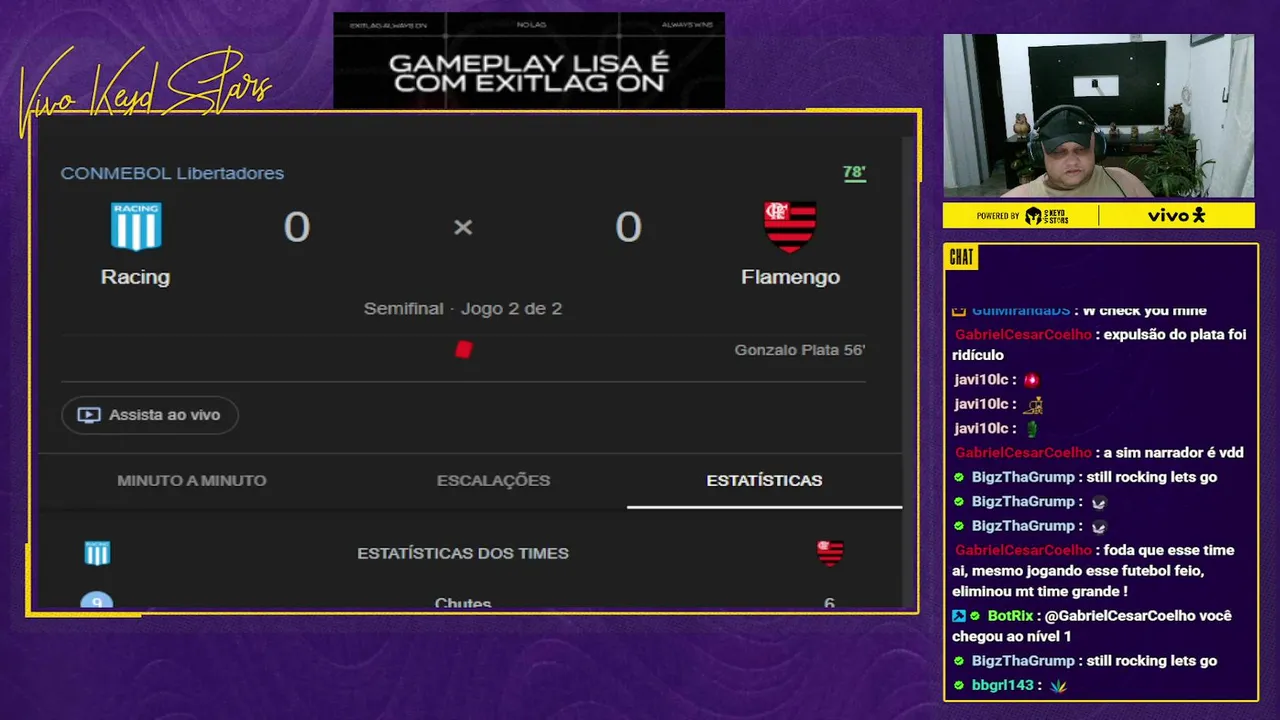Click the streamer webcam feed
This screenshot has width=1280, height=720.
coord(1098,116)
